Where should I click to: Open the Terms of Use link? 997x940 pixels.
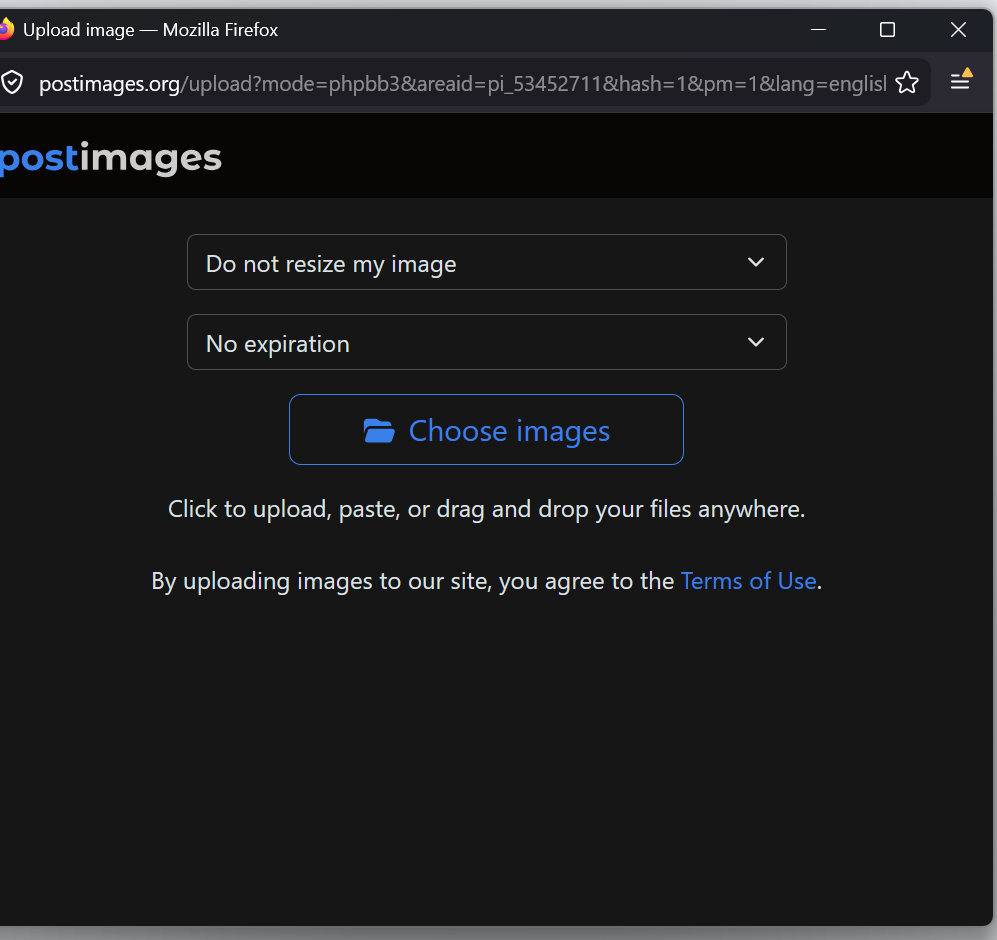pos(748,581)
